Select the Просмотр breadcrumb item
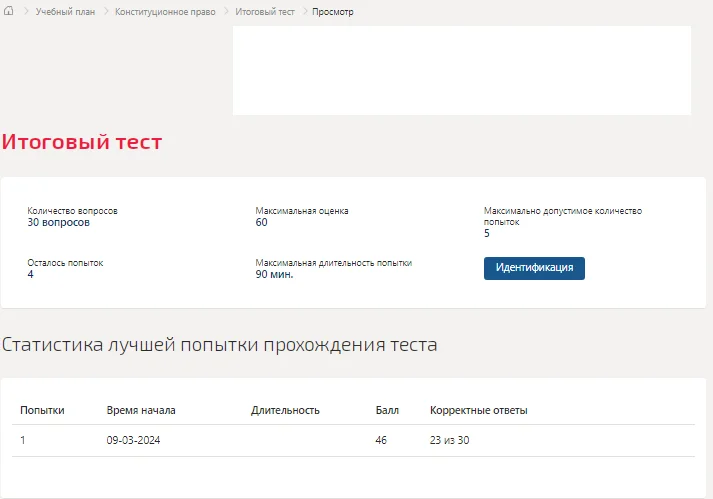 click(x=332, y=12)
